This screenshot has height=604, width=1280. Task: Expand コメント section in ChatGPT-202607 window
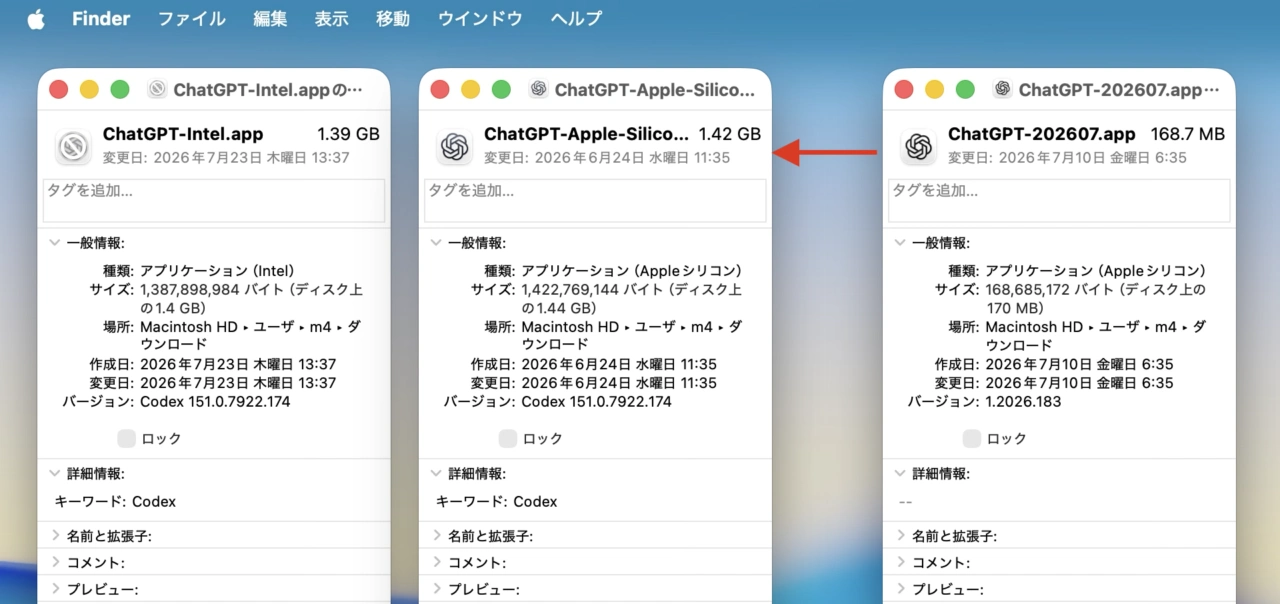pyautogui.click(x=900, y=563)
